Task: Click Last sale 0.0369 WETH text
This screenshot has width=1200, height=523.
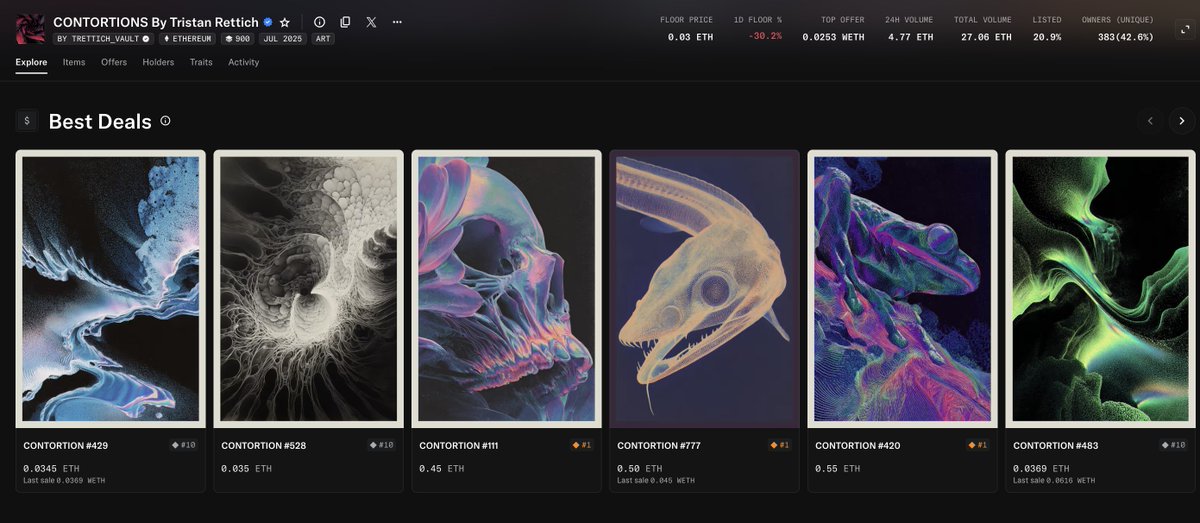Action: pyautogui.click(x=64, y=481)
